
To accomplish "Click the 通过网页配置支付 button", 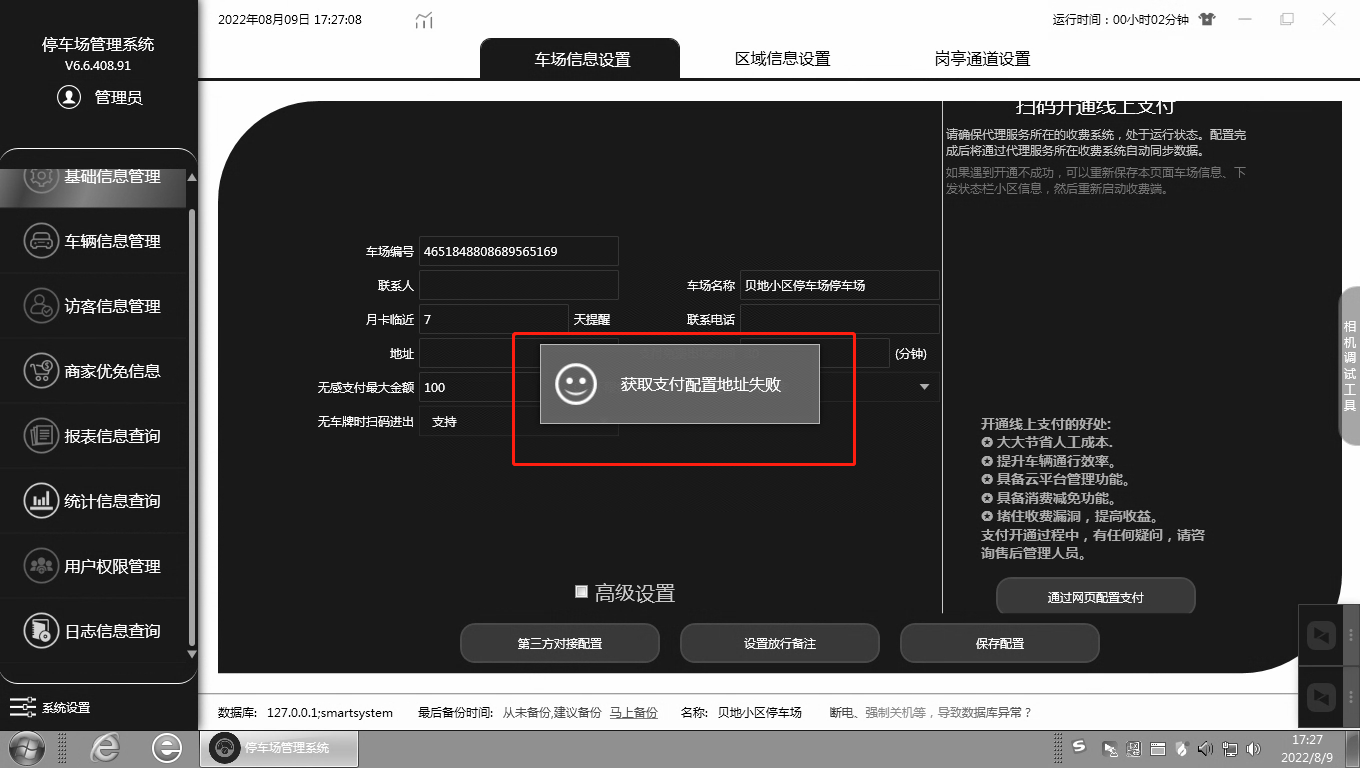I will (1096, 597).
